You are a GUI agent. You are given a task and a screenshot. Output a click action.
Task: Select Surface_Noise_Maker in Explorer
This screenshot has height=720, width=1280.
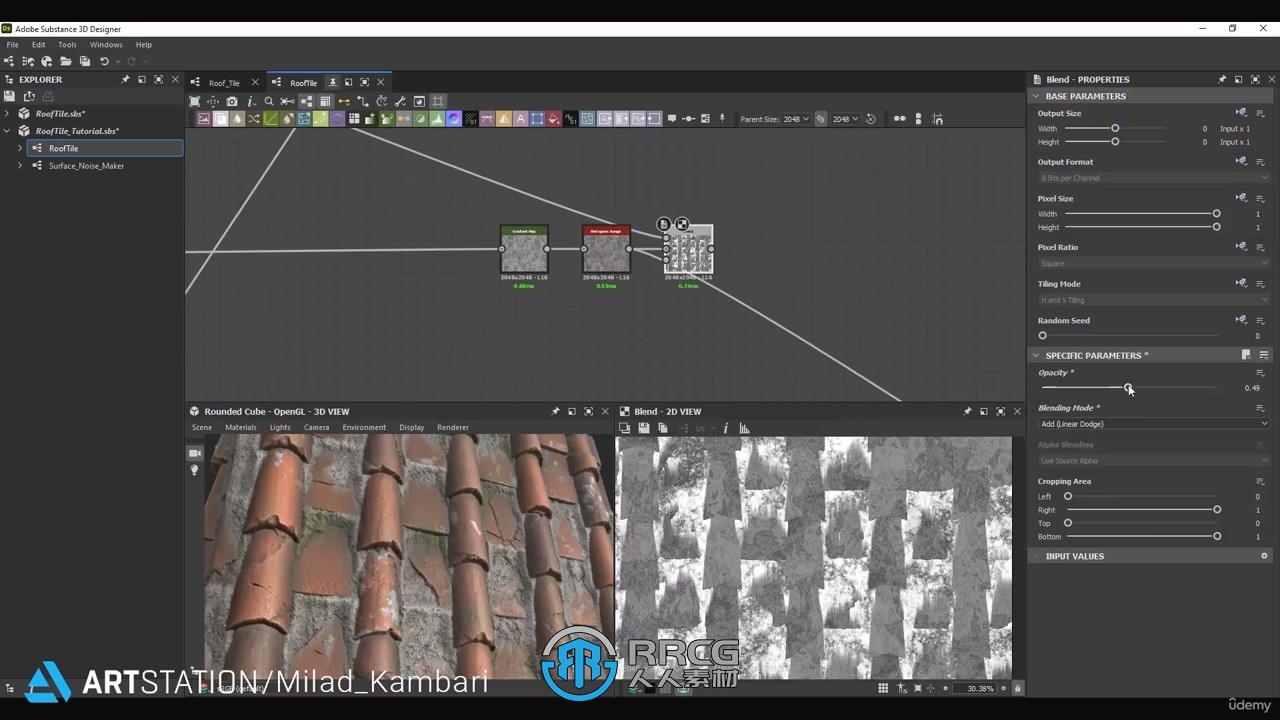click(x=86, y=165)
